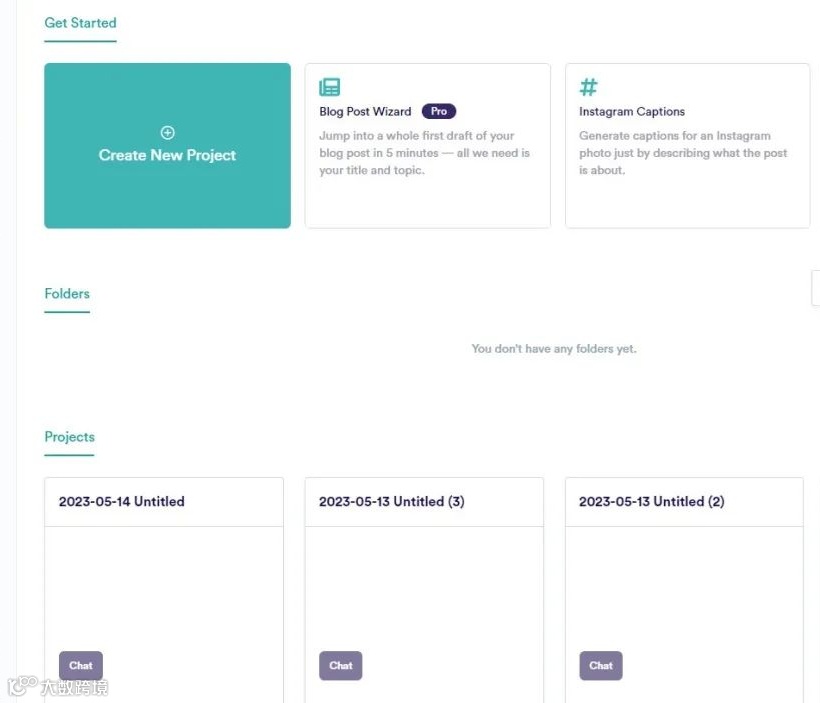Click the Instagram Captions description text
The image size is (820, 703).
pyautogui.click(x=683, y=153)
